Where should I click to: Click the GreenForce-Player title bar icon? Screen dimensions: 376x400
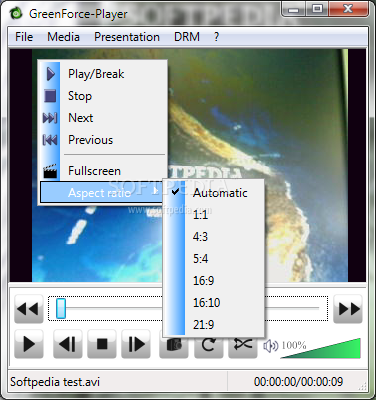point(16,13)
